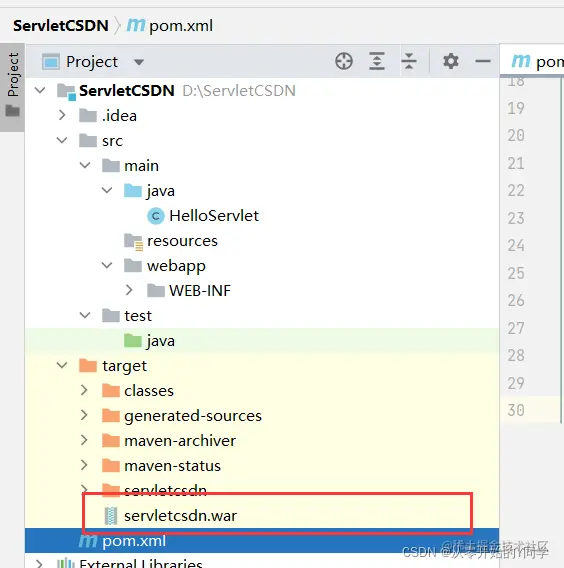564x568 pixels.
Task: Collapse the webapp folder
Action: pos(107,265)
